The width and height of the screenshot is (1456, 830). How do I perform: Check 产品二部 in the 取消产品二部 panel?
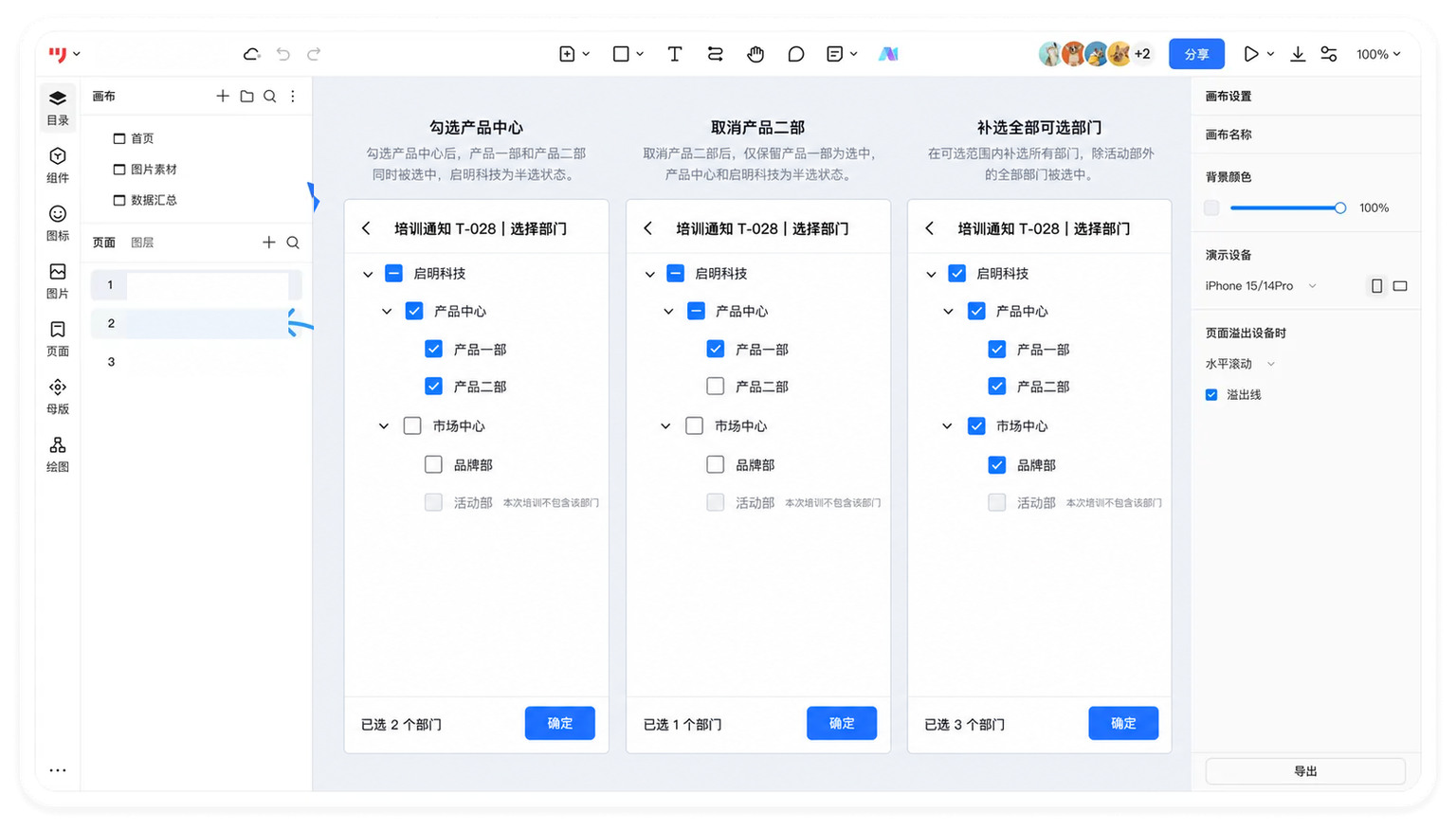point(716,386)
